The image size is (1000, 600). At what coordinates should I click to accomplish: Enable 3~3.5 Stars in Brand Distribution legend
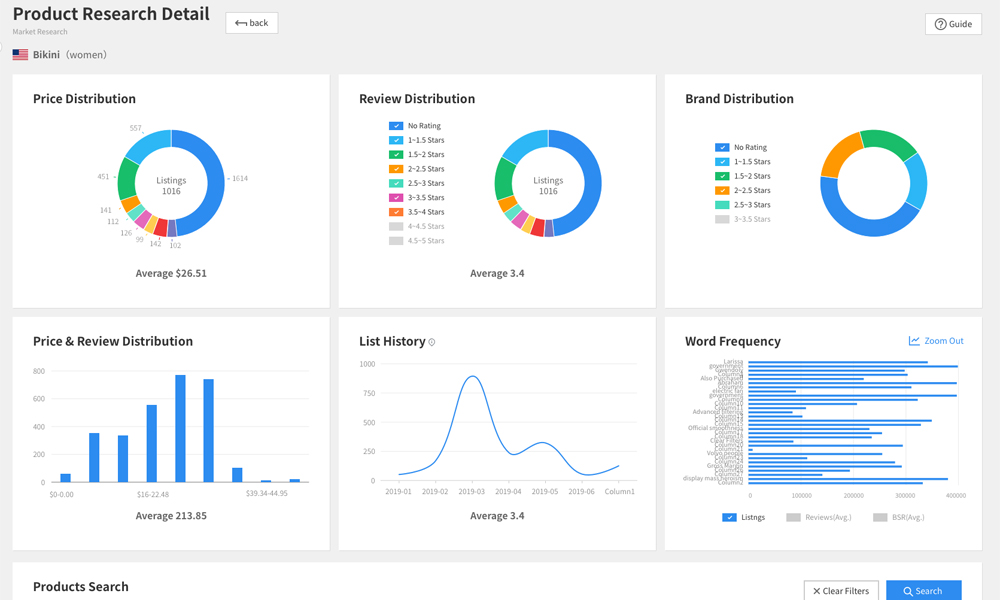pyautogui.click(x=722, y=219)
